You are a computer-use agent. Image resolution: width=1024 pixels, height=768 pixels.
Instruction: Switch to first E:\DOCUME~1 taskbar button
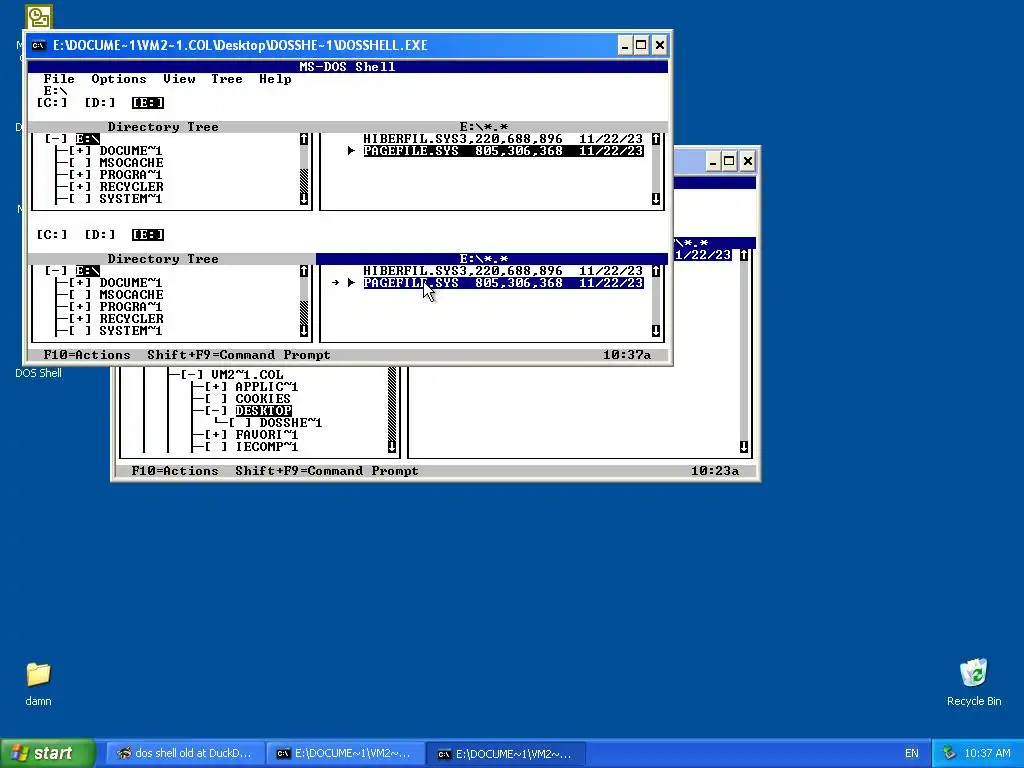pyautogui.click(x=345, y=754)
